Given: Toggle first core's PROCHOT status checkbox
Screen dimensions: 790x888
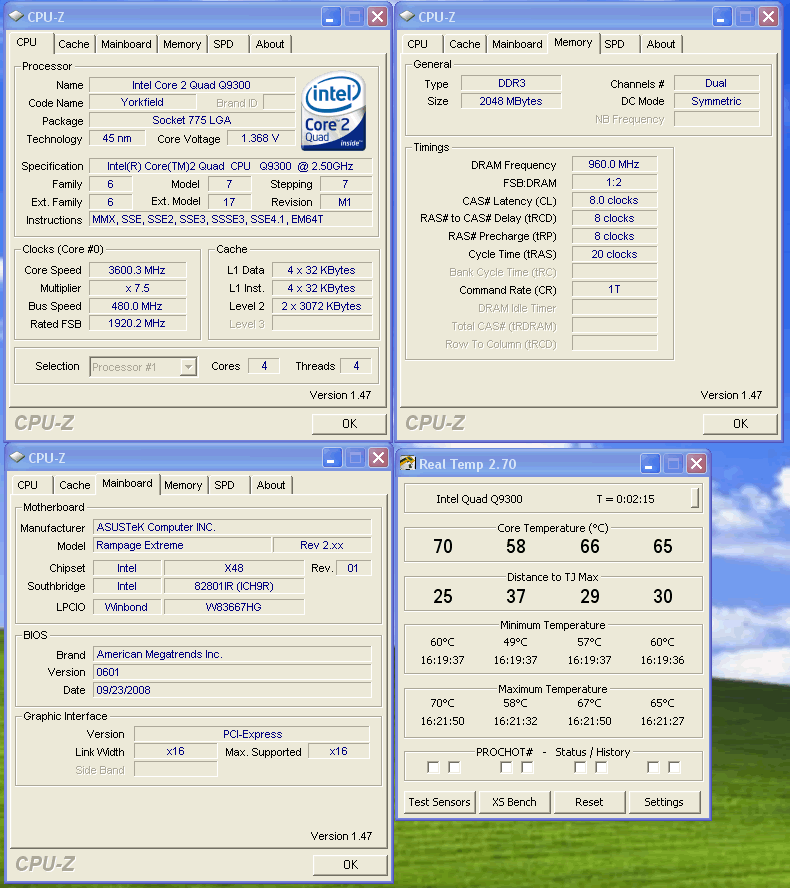Looking at the screenshot, I should coord(433,767).
